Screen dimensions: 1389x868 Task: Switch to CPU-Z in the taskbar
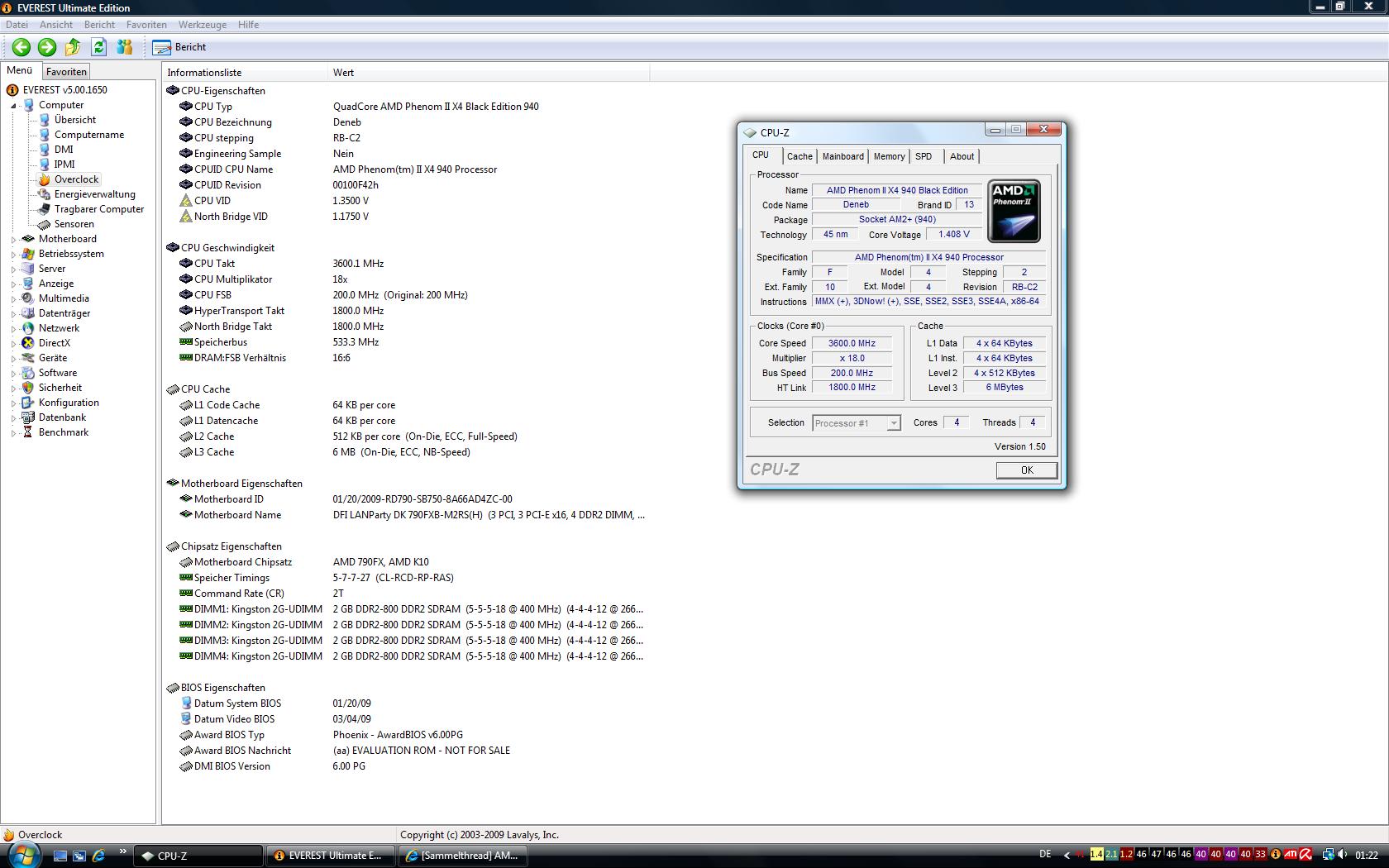198,856
